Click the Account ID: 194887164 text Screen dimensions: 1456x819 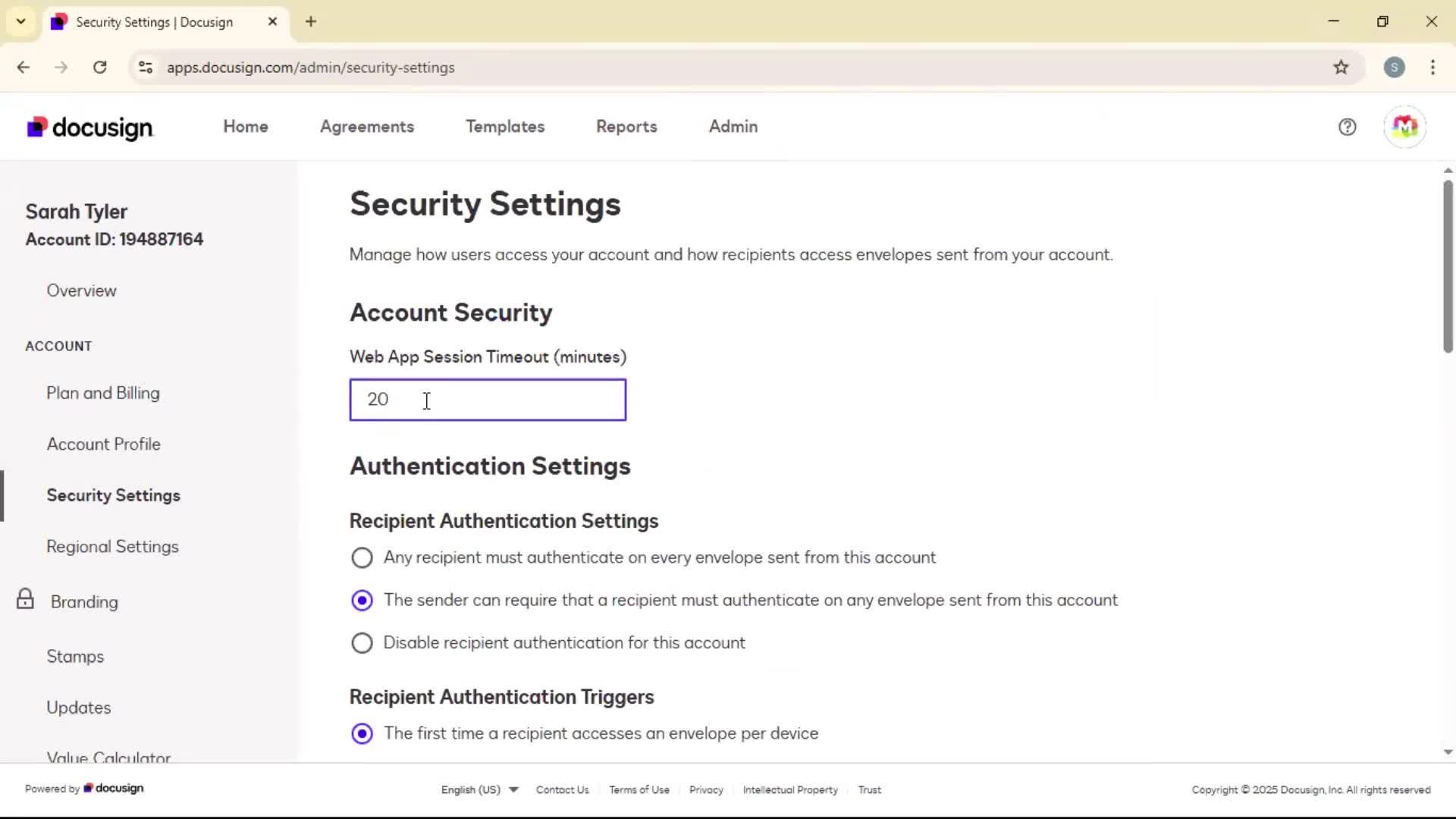(115, 240)
